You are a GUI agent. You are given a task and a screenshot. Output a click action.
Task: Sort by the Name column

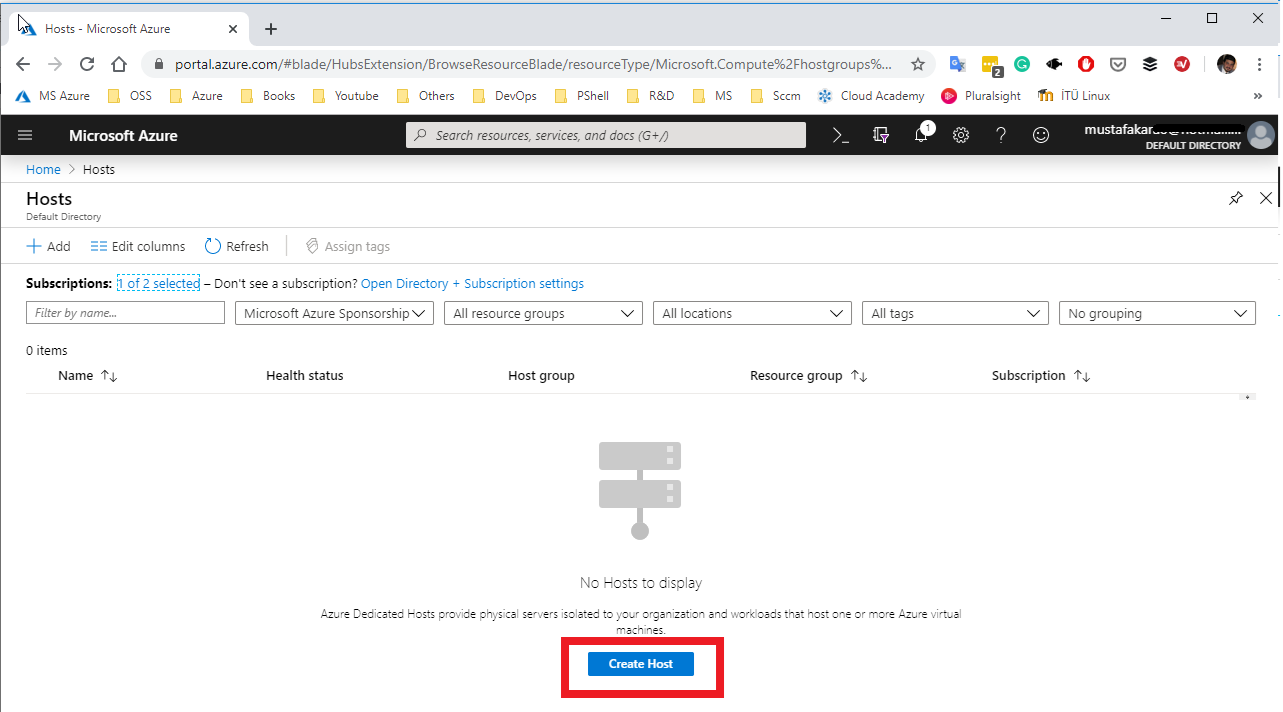88,376
